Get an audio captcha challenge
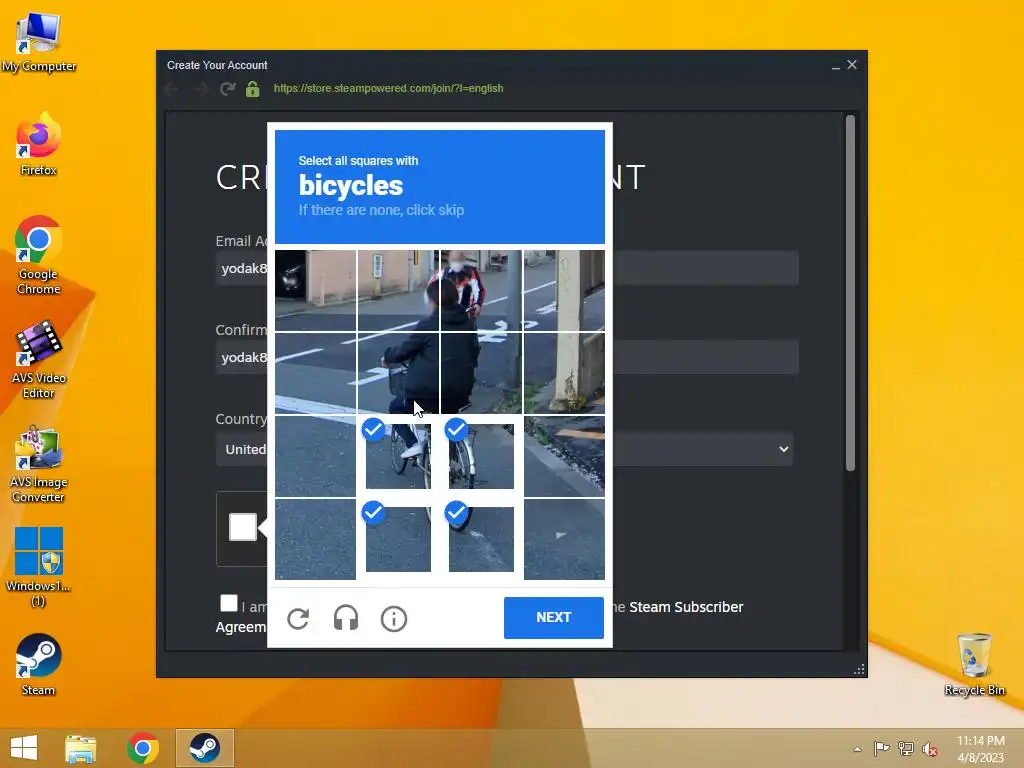 tap(345, 618)
